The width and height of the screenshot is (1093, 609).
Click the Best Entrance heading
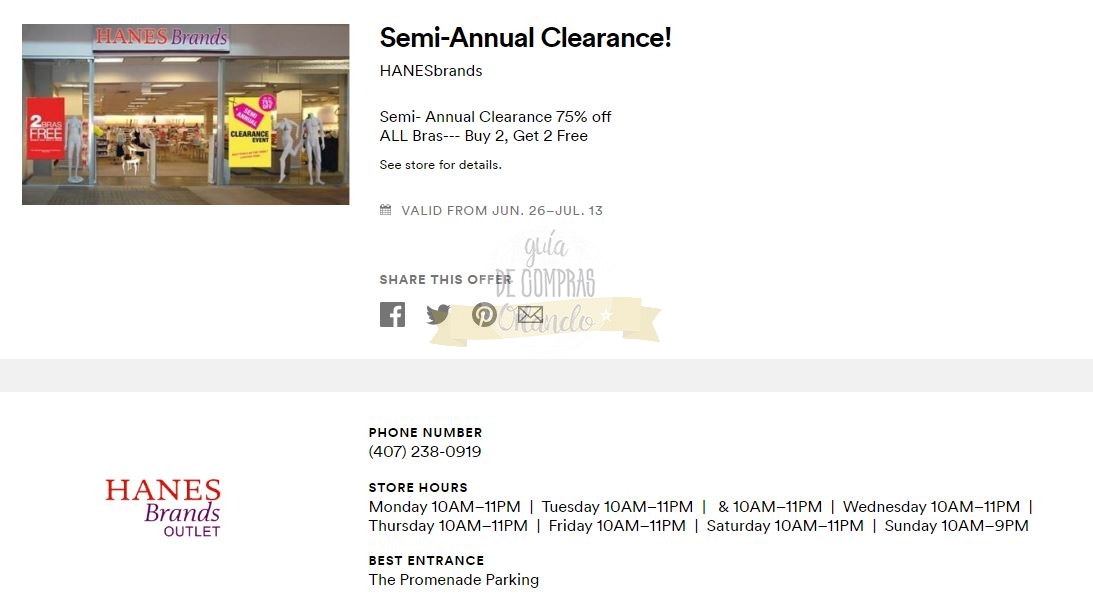click(x=426, y=561)
